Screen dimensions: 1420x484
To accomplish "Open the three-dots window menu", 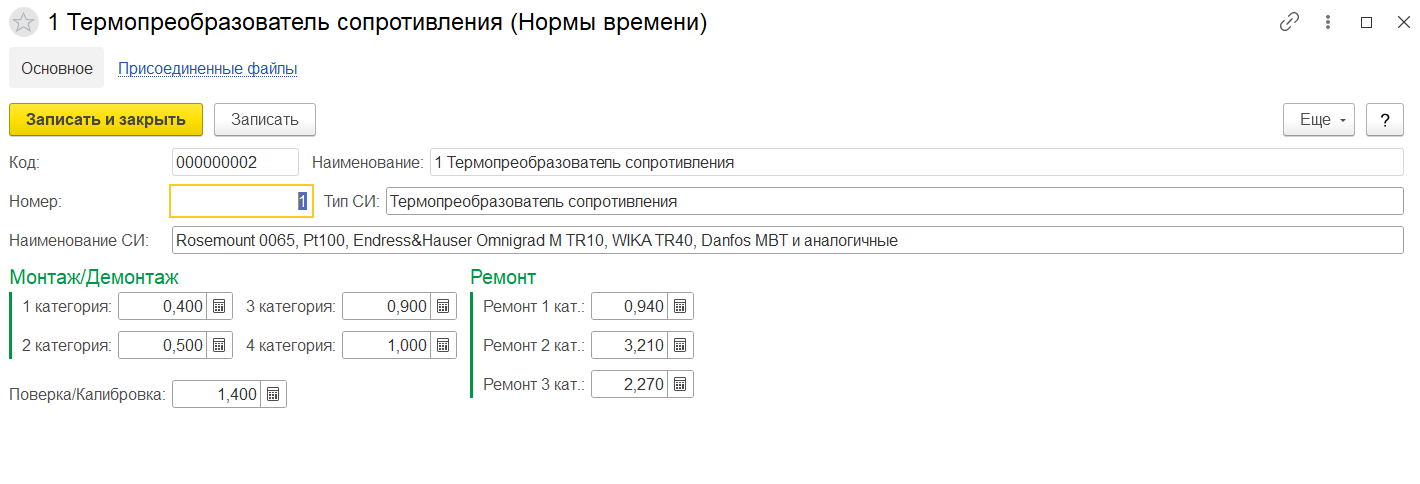I will pos(1328,22).
